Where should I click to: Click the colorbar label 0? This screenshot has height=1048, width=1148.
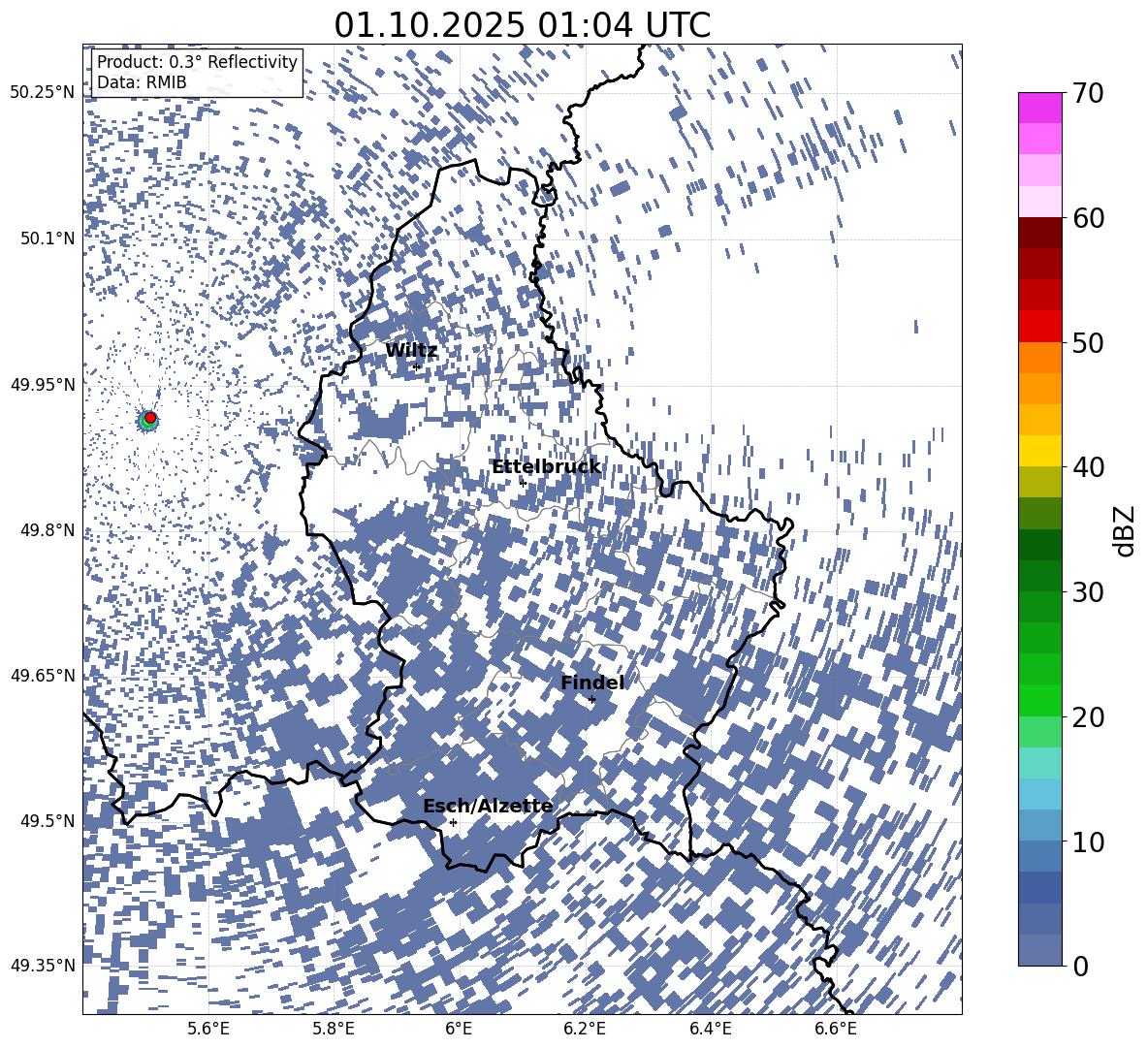[x=1080, y=966]
